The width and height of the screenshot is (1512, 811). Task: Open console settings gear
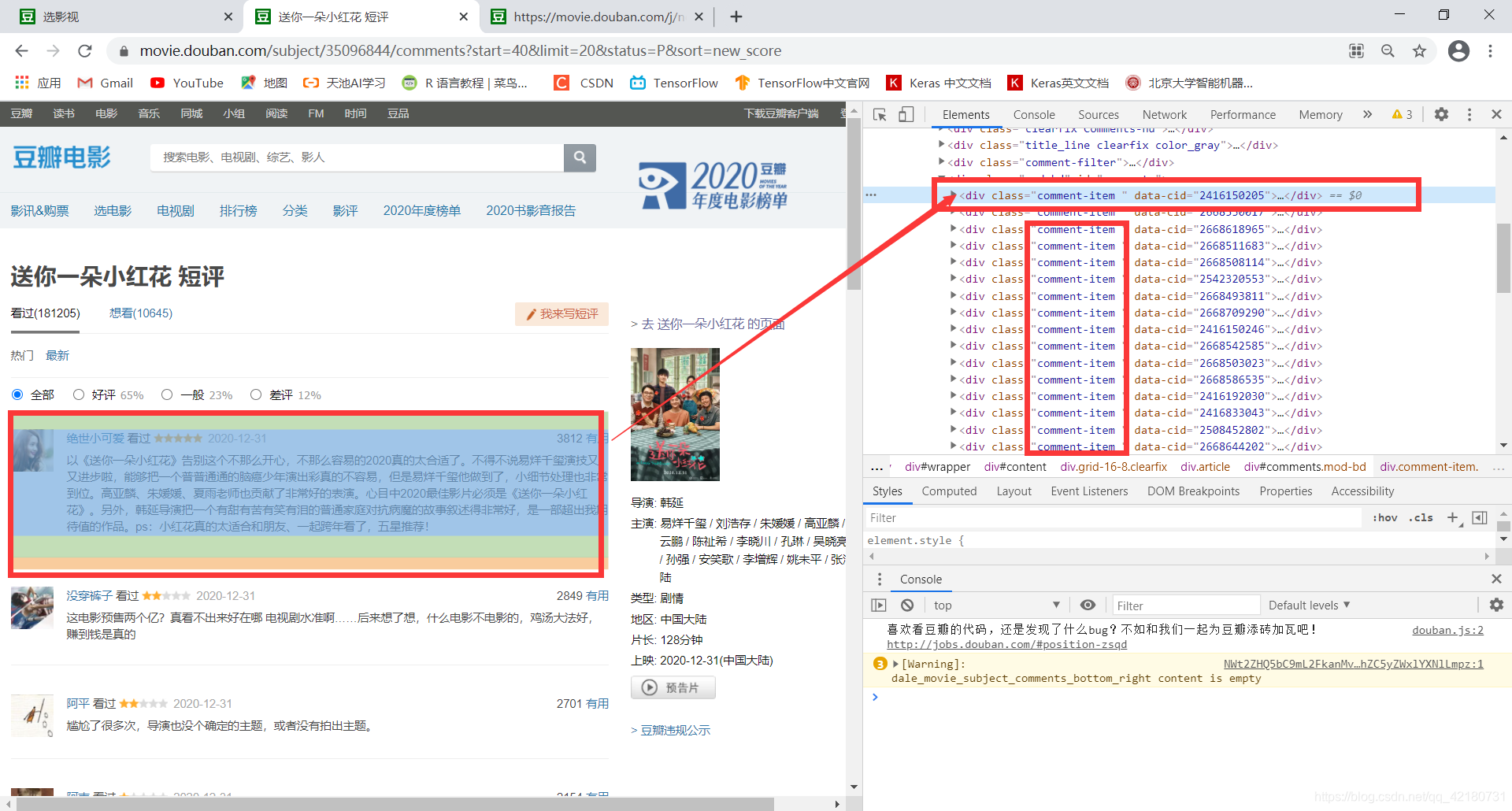[x=1496, y=605]
